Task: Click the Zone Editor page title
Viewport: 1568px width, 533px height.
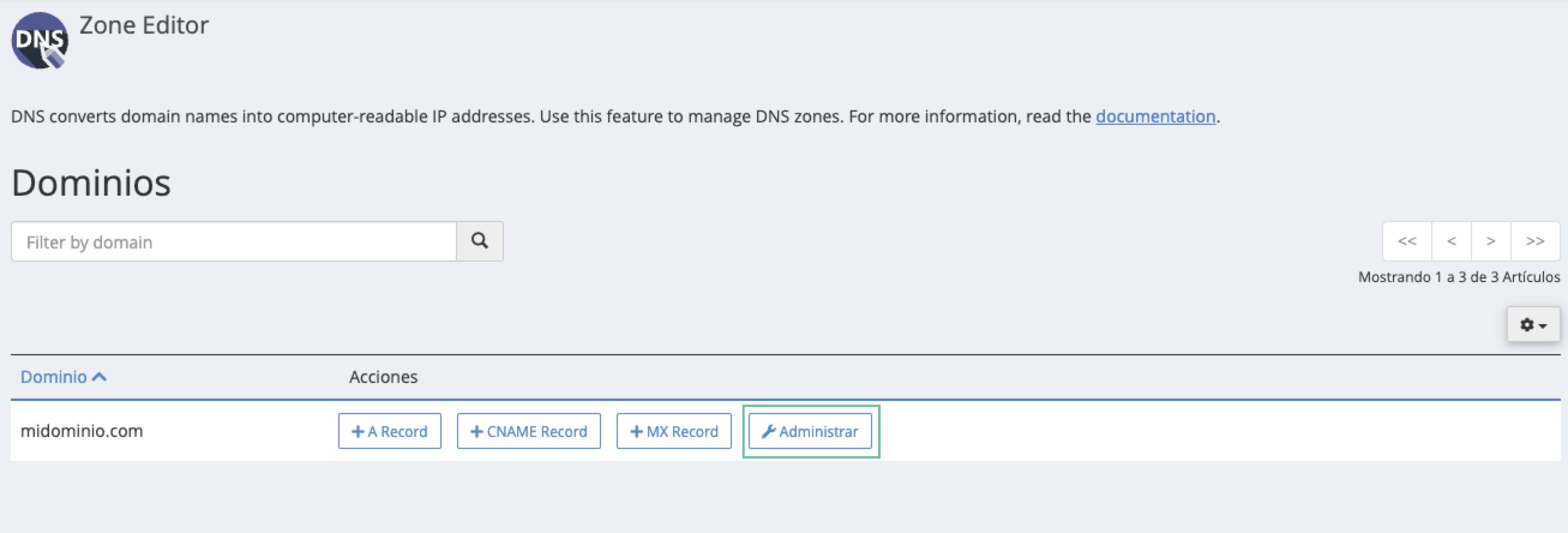Action: (x=143, y=26)
